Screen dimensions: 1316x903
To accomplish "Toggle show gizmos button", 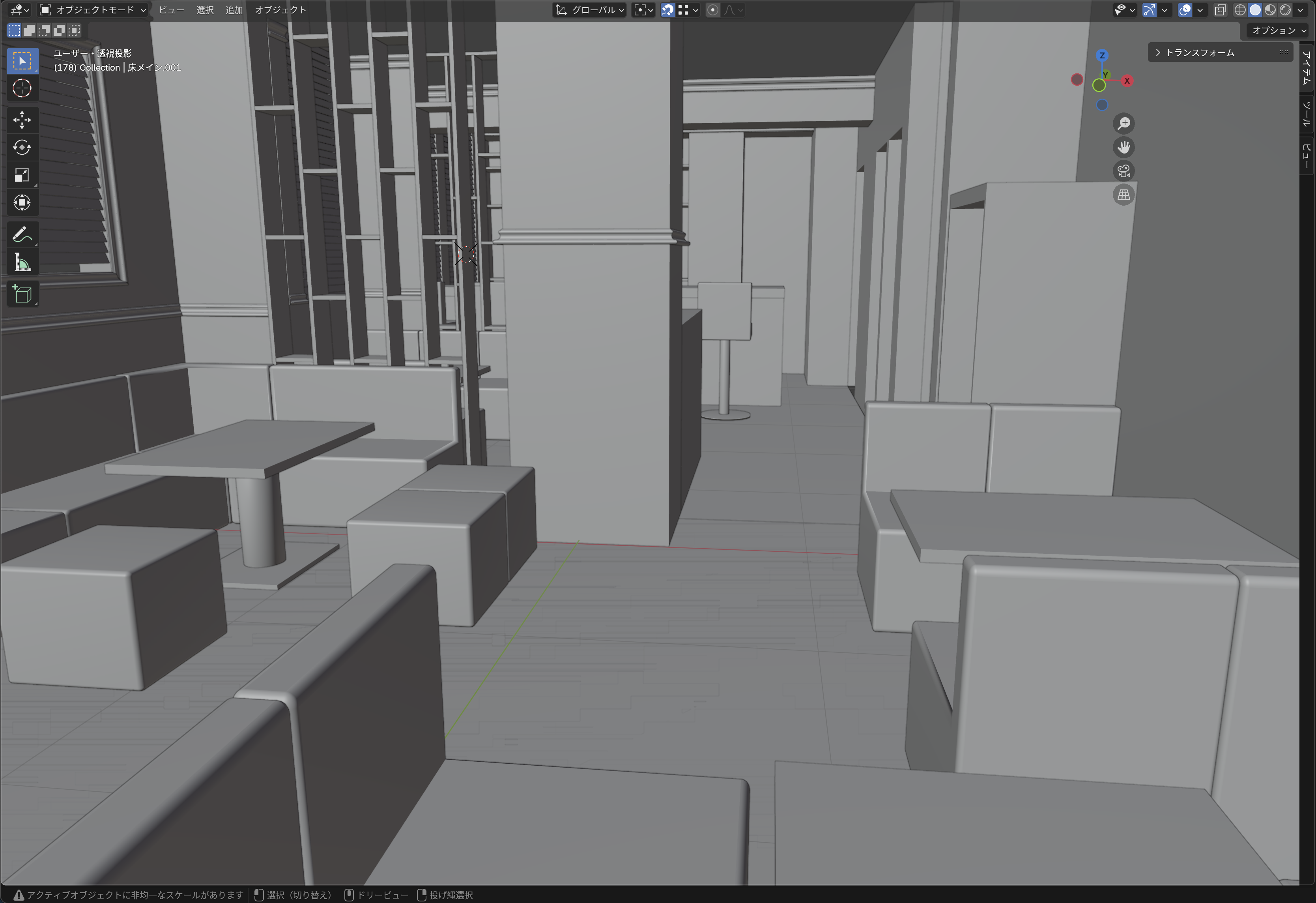I will (1149, 10).
